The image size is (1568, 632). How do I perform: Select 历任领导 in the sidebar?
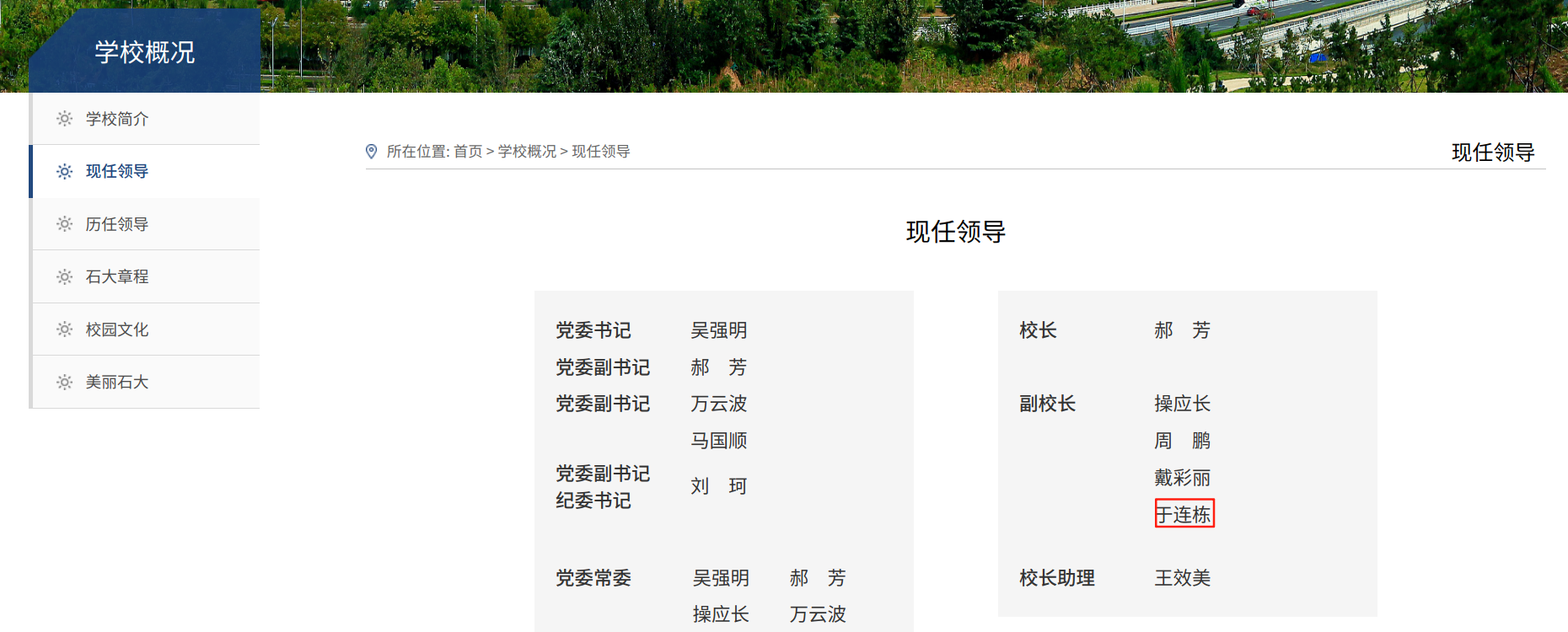click(x=146, y=224)
